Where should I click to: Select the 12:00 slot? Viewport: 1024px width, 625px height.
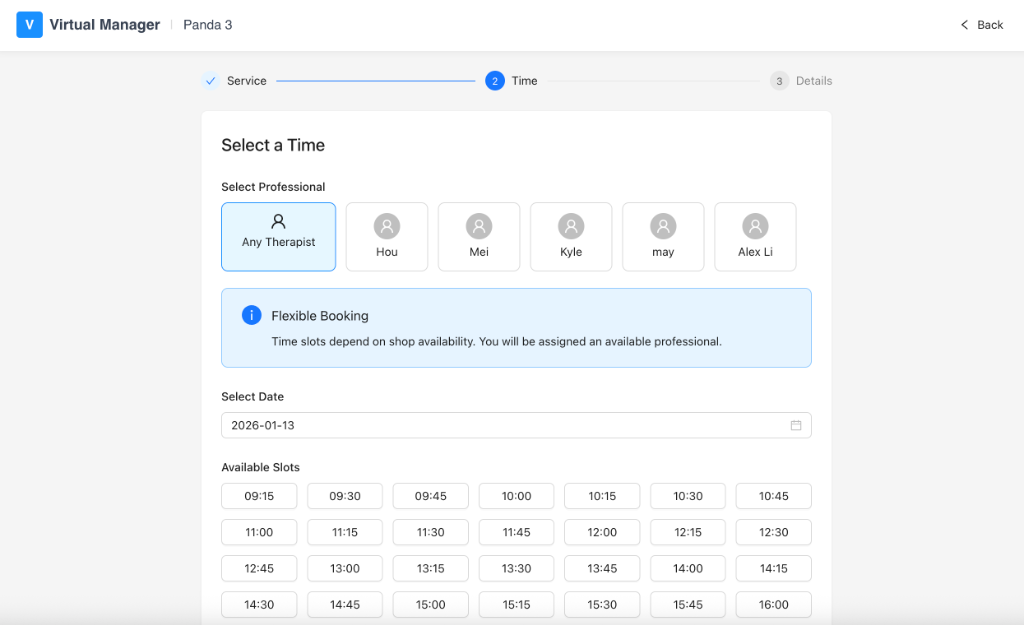[602, 532]
